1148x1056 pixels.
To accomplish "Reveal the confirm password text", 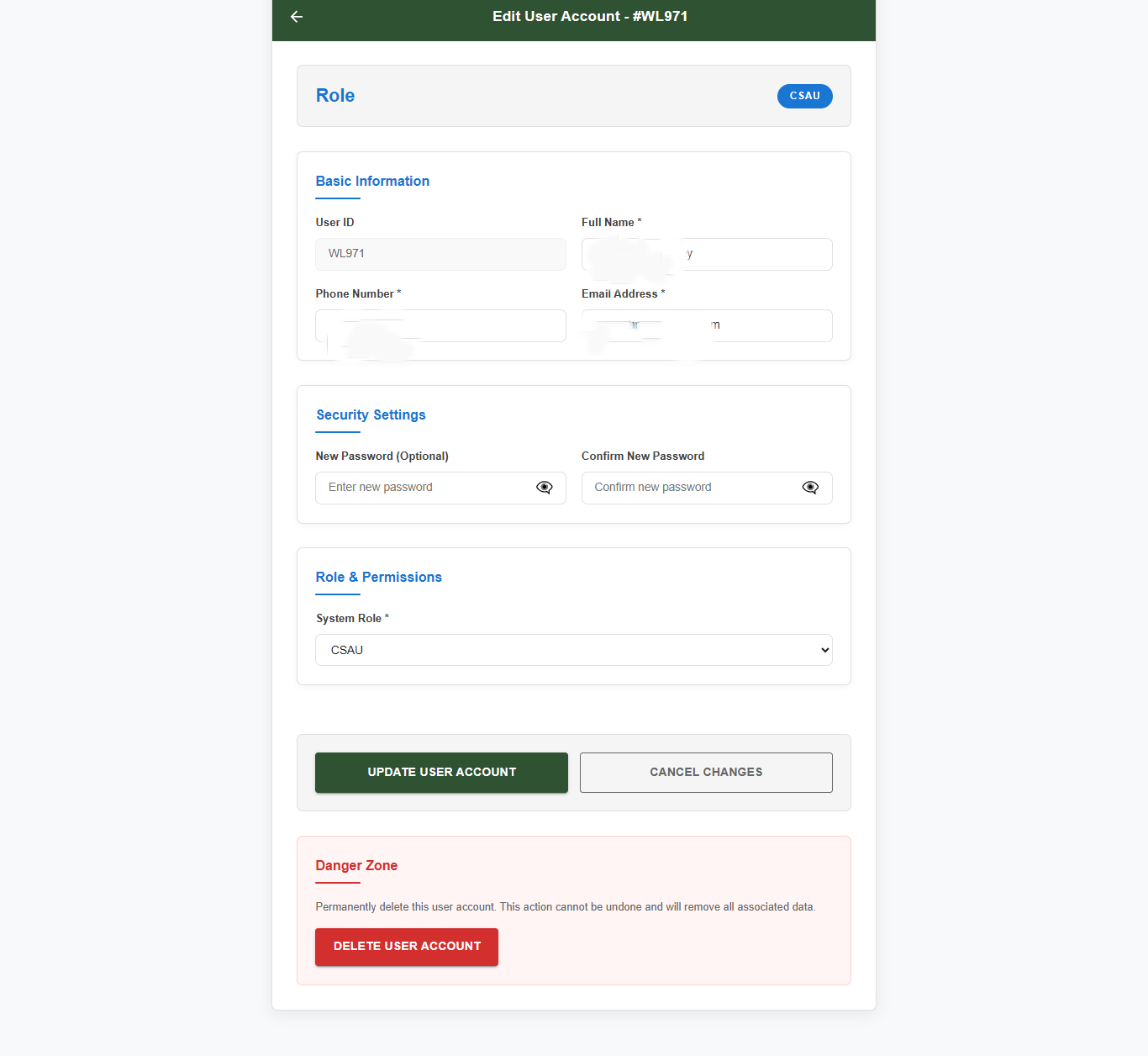I will (810, 488).
